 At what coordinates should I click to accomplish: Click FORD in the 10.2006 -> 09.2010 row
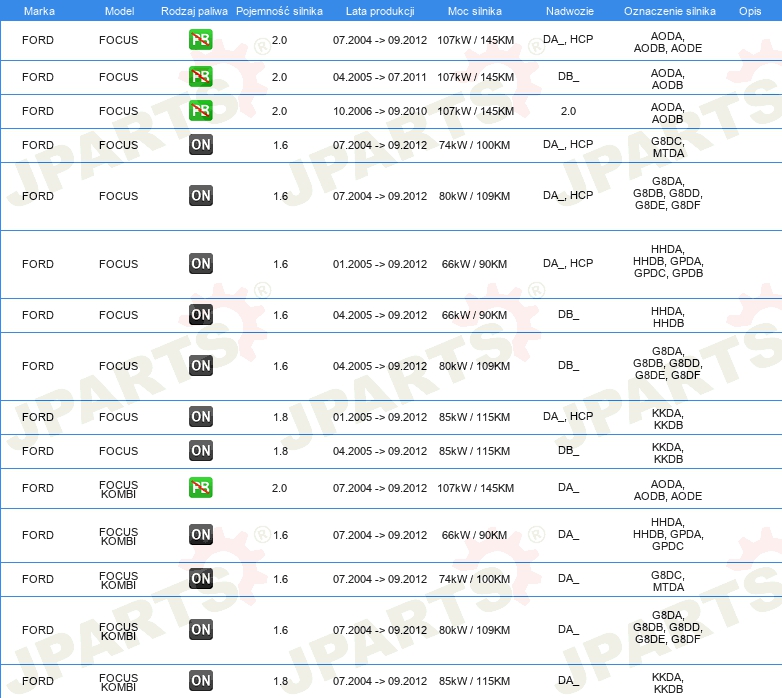[x=38, y=111]
